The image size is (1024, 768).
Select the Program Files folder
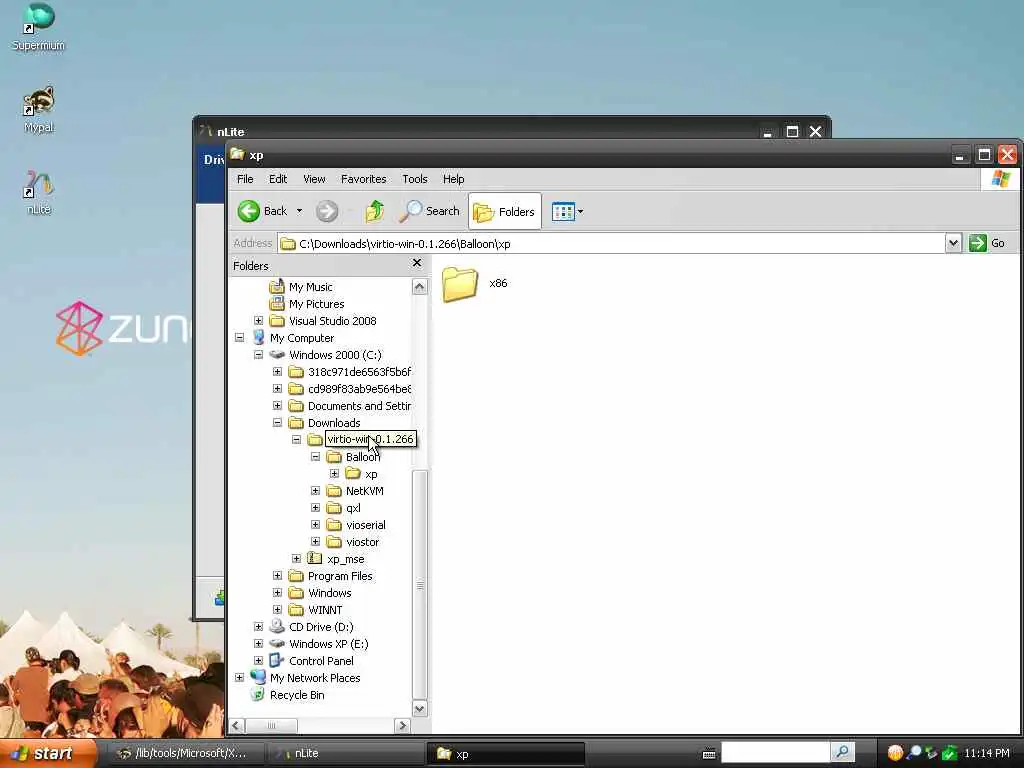(340, 576)
